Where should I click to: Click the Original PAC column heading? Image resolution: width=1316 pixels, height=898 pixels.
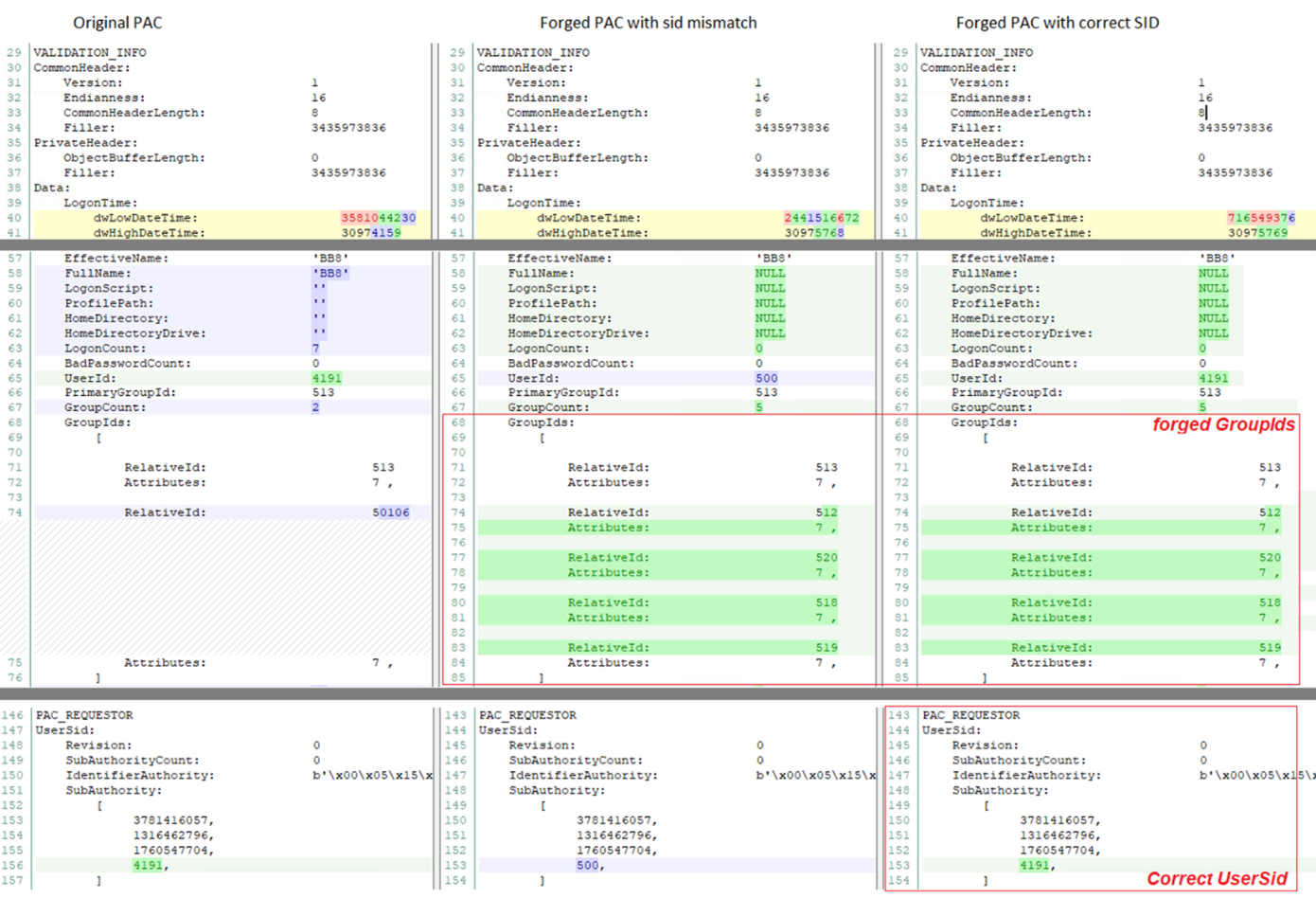(117, 22)
